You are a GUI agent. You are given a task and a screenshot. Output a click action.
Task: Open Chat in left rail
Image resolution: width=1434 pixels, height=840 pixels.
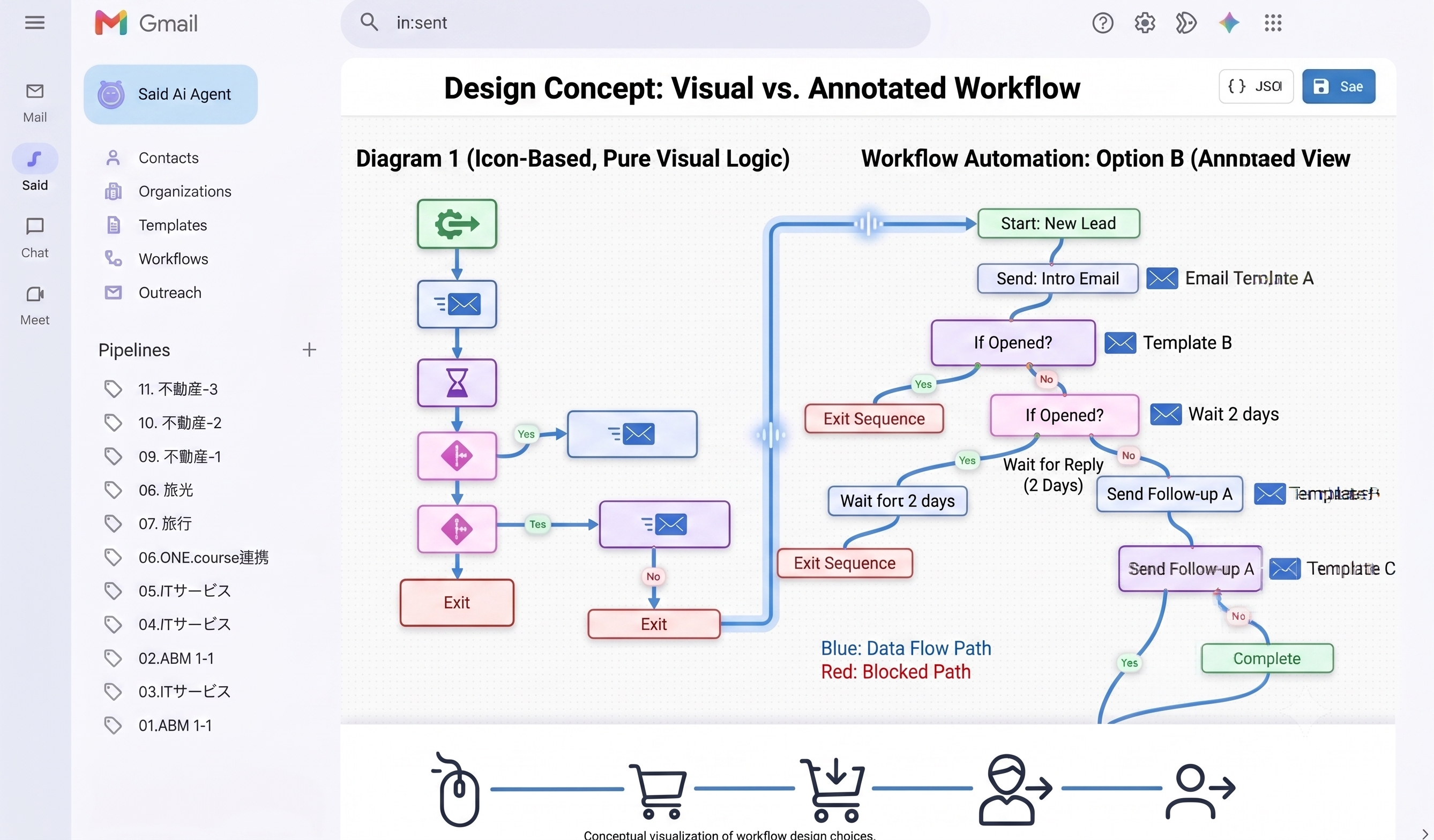click(35, 238)
